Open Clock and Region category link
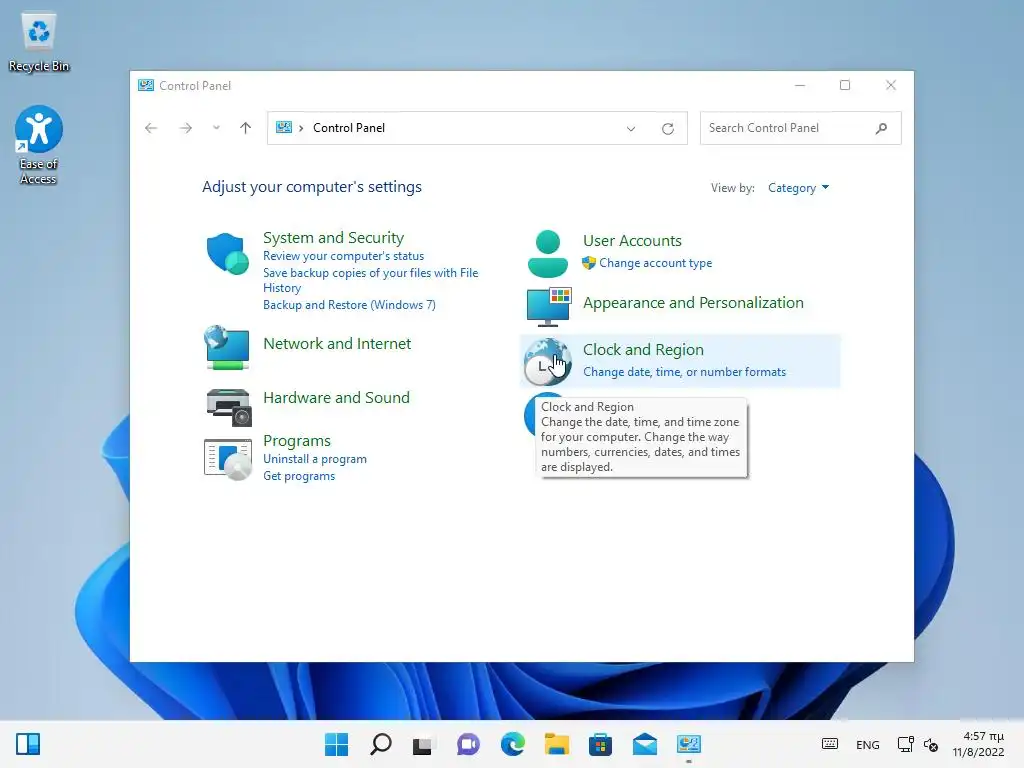 pyautogui.click(x=643, y=350)
